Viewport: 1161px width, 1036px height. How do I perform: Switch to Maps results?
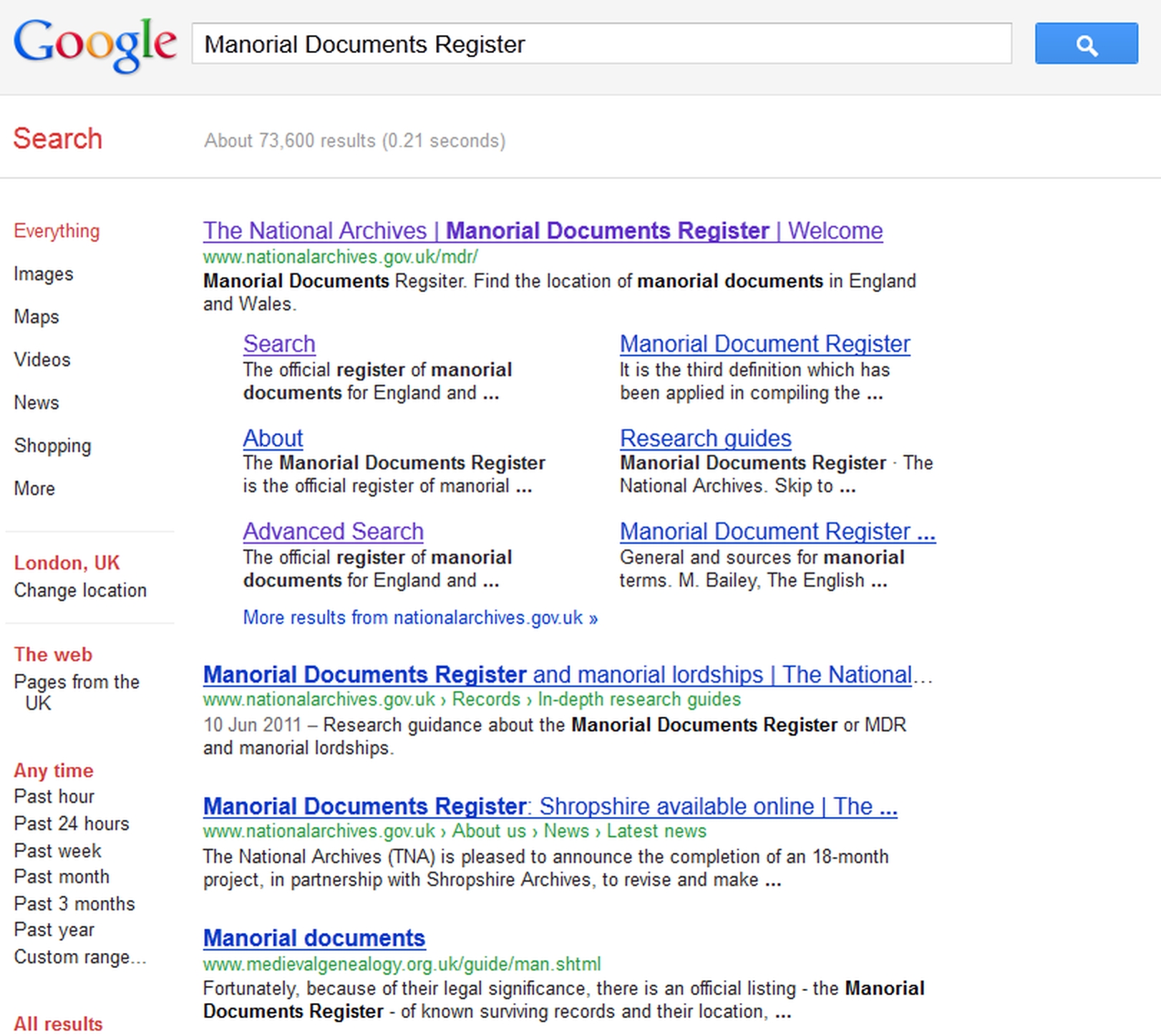[37, 317]
